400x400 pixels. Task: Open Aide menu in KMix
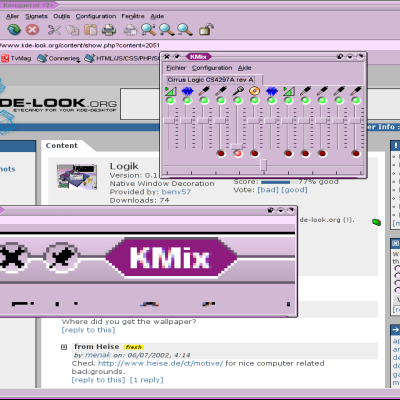[x=245, y=68]
